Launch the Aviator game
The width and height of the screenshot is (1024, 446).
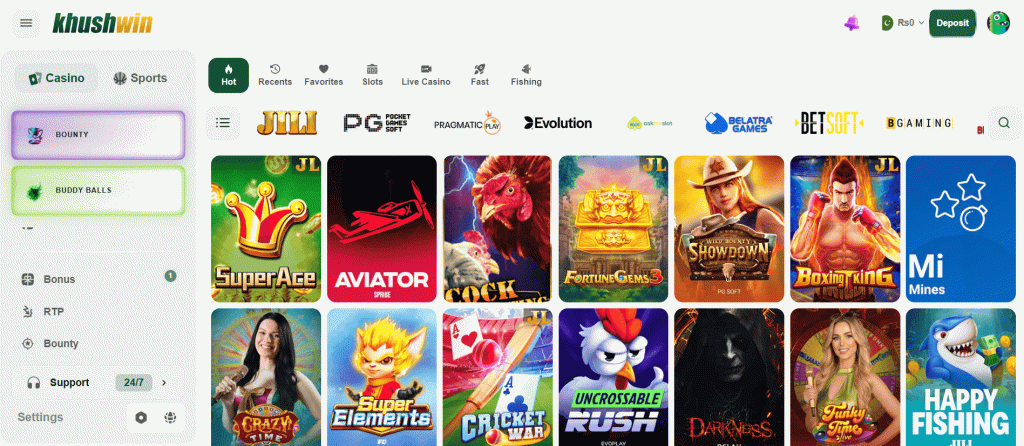point(381,229)
